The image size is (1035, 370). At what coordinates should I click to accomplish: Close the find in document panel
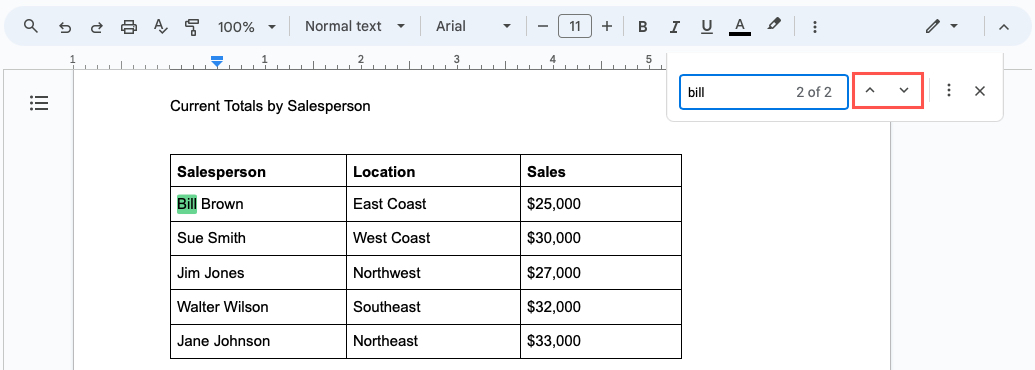tap(980, 91)
